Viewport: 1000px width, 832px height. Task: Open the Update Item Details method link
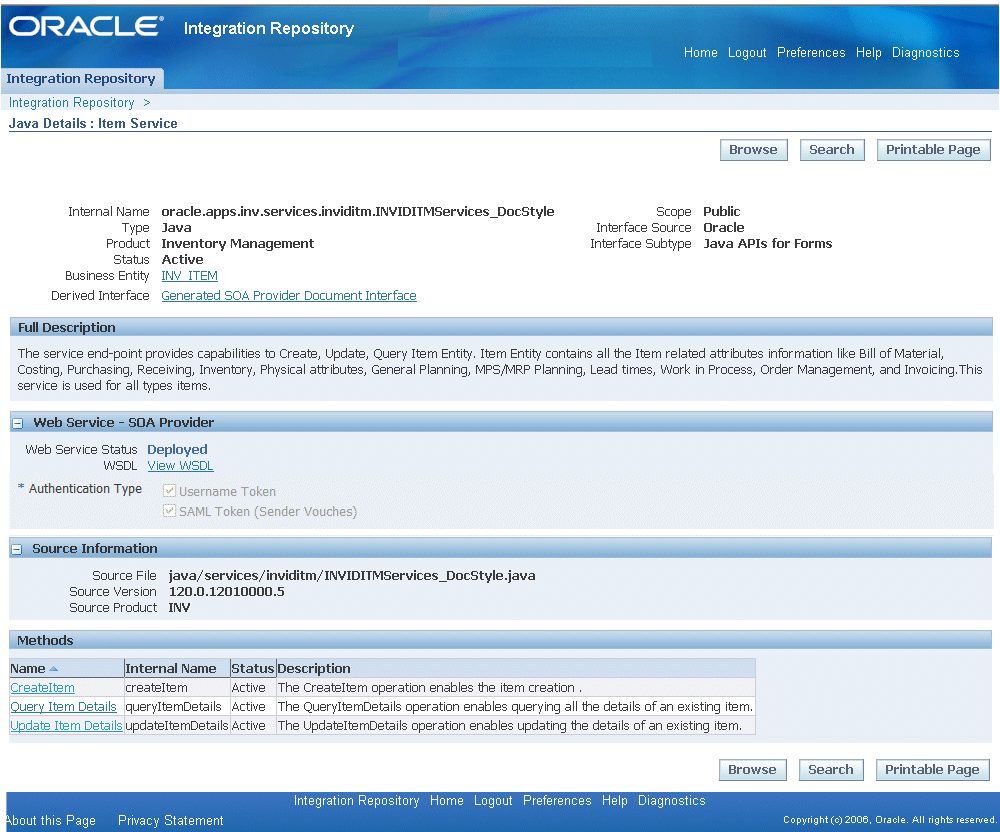coord(66,726)
